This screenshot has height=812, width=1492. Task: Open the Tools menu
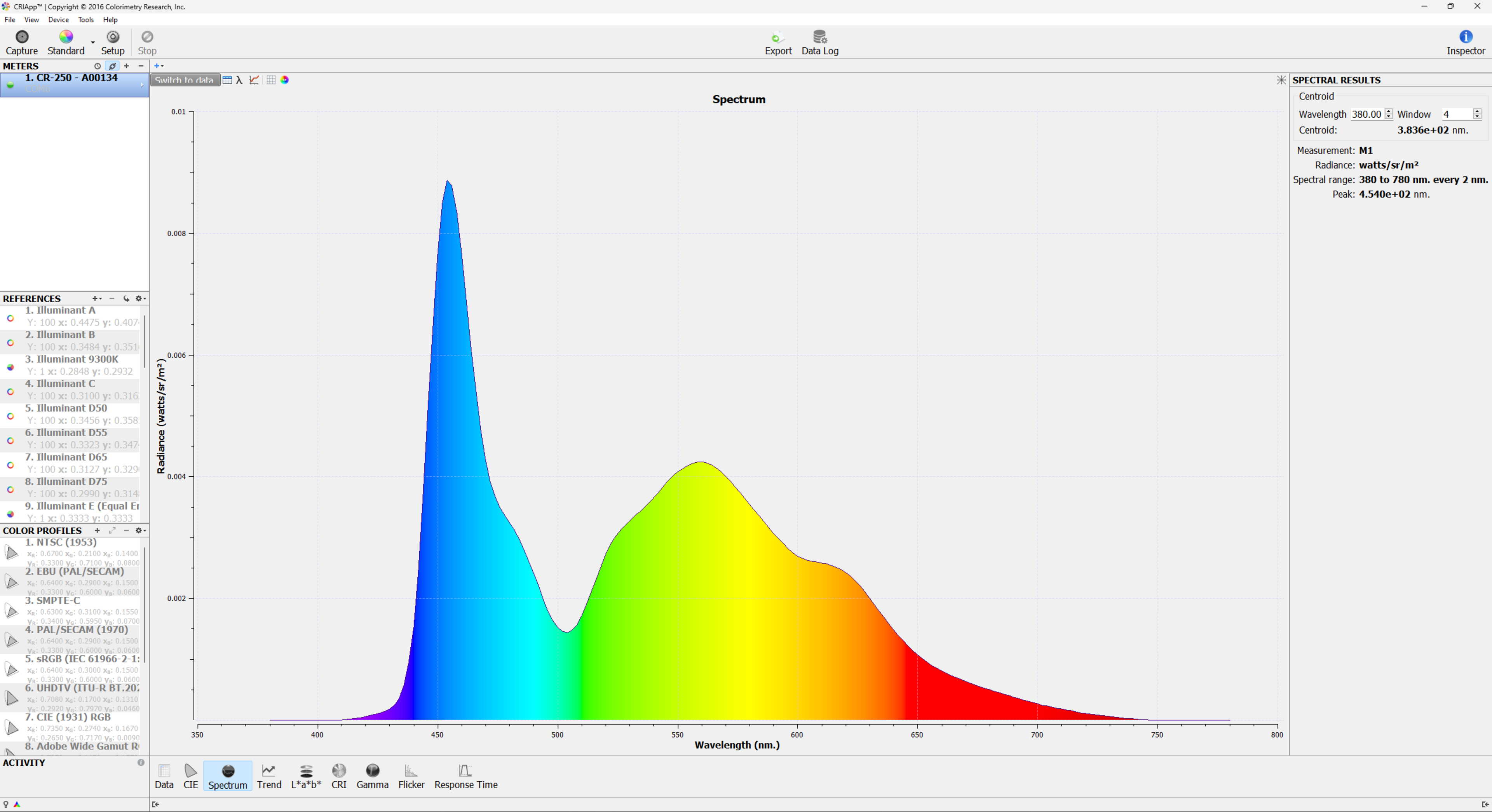point(86,20)
